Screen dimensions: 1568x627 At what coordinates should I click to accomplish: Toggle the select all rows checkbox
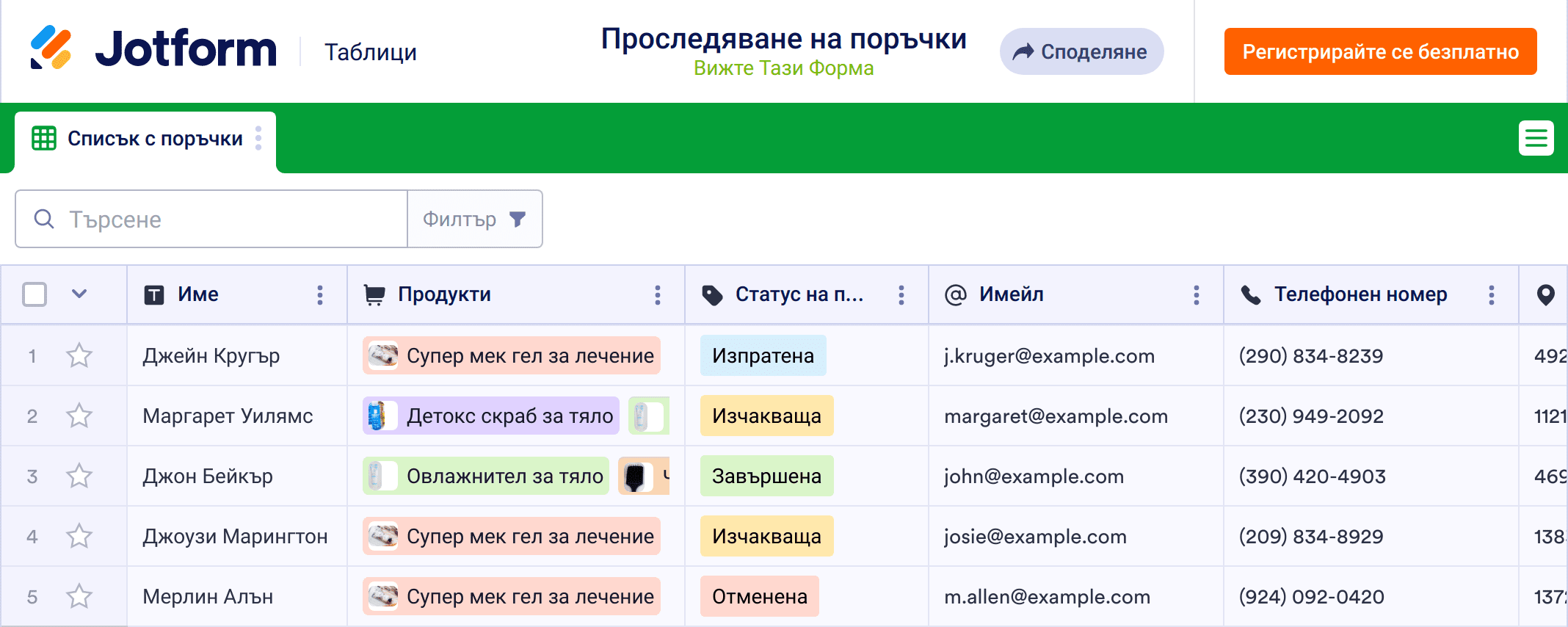coord(35,294)
